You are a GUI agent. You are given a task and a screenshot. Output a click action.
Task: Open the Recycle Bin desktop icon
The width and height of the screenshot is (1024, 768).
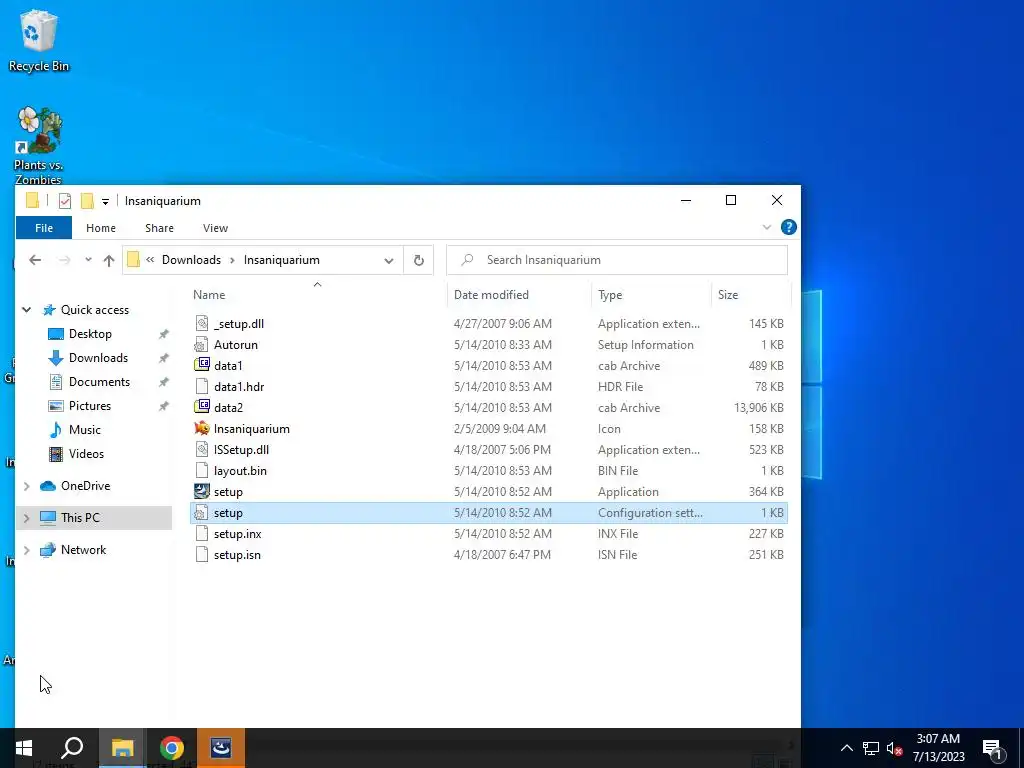tap(38, 40)
